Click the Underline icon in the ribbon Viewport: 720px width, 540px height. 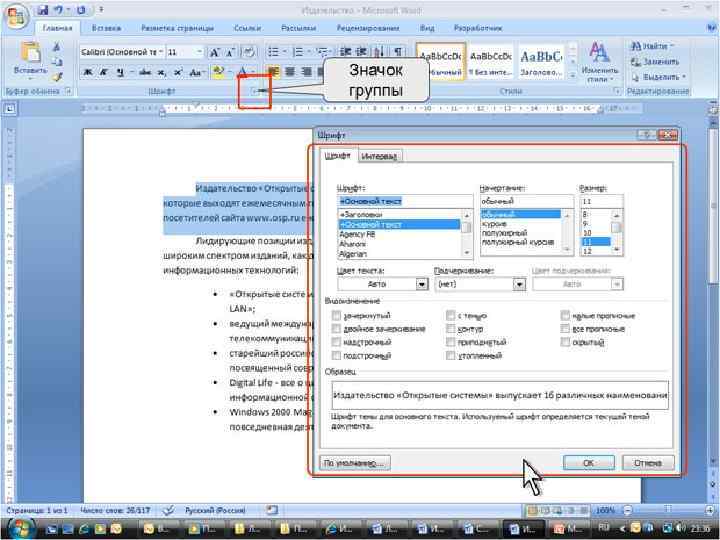(x=120, y=72)
